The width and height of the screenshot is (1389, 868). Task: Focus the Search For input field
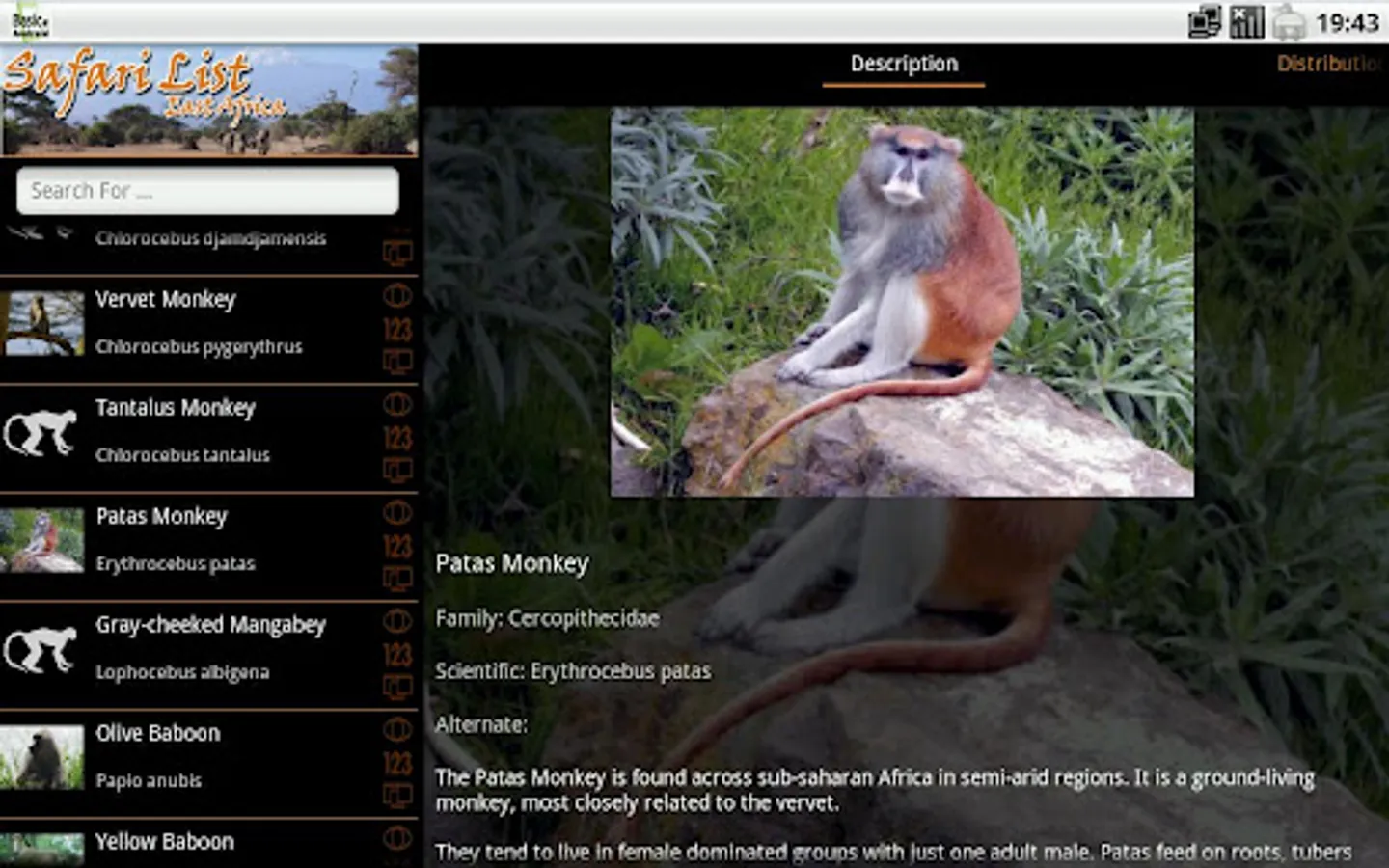tap(207, 191)
